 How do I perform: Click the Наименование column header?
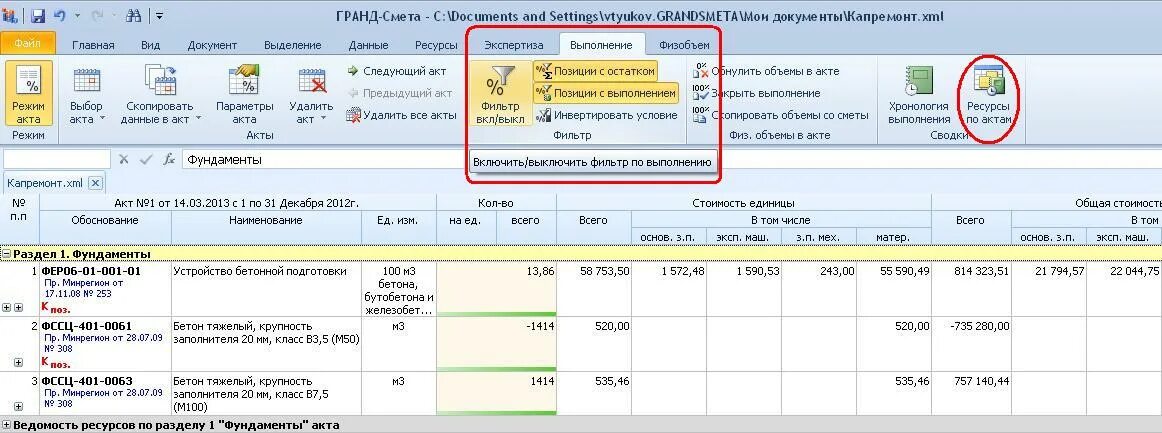click(x=266, y=220)
